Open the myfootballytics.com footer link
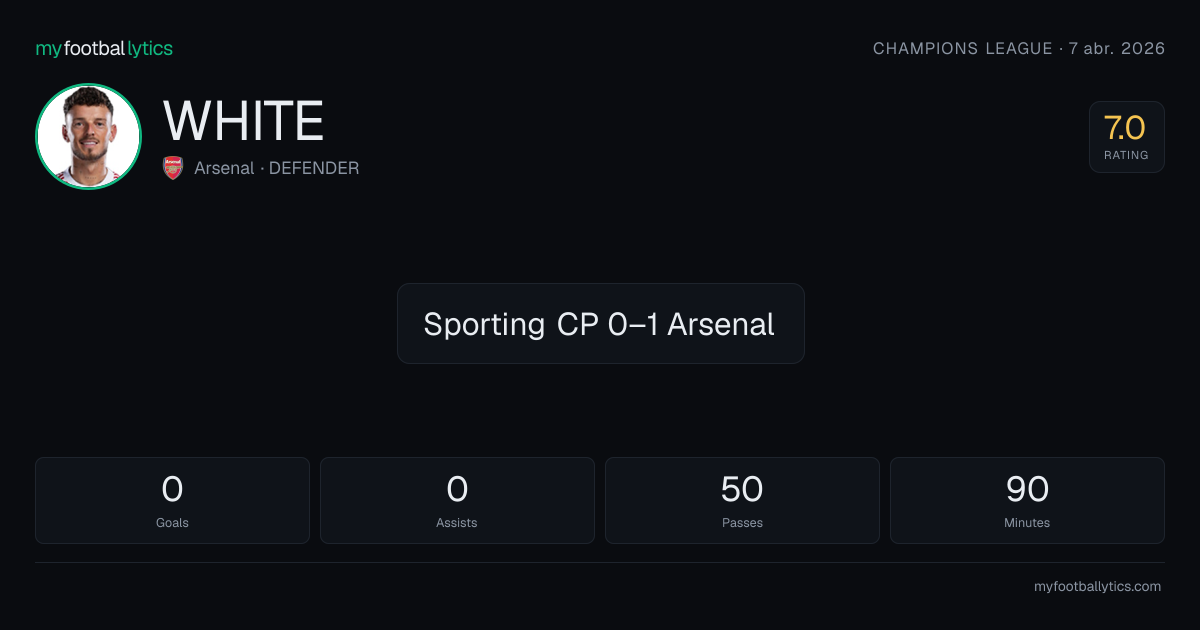The width and height of the screenshot is (1200, 630). pyautogui.click(x=1097, y=587)
